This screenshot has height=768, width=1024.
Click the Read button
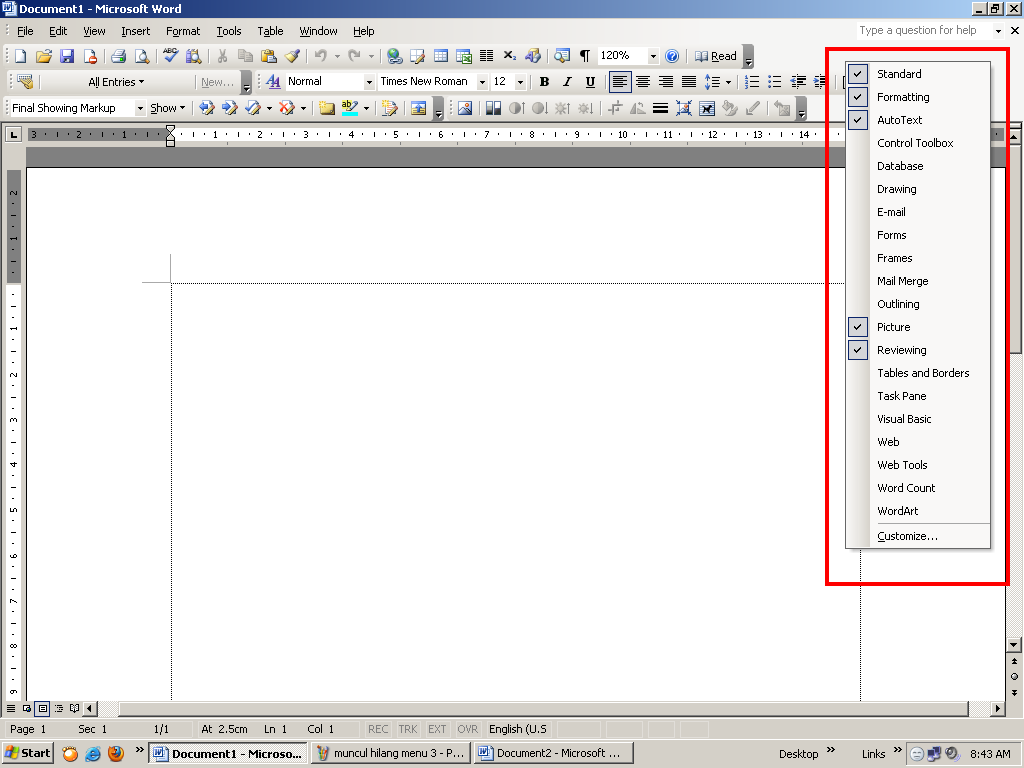pos(716,56)
